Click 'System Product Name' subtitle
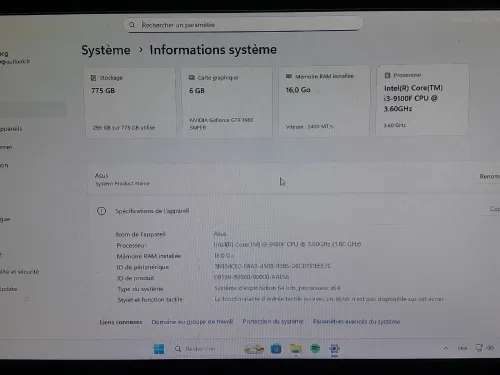500x375 pixels. pyautogui.click(x=122, y=184)
